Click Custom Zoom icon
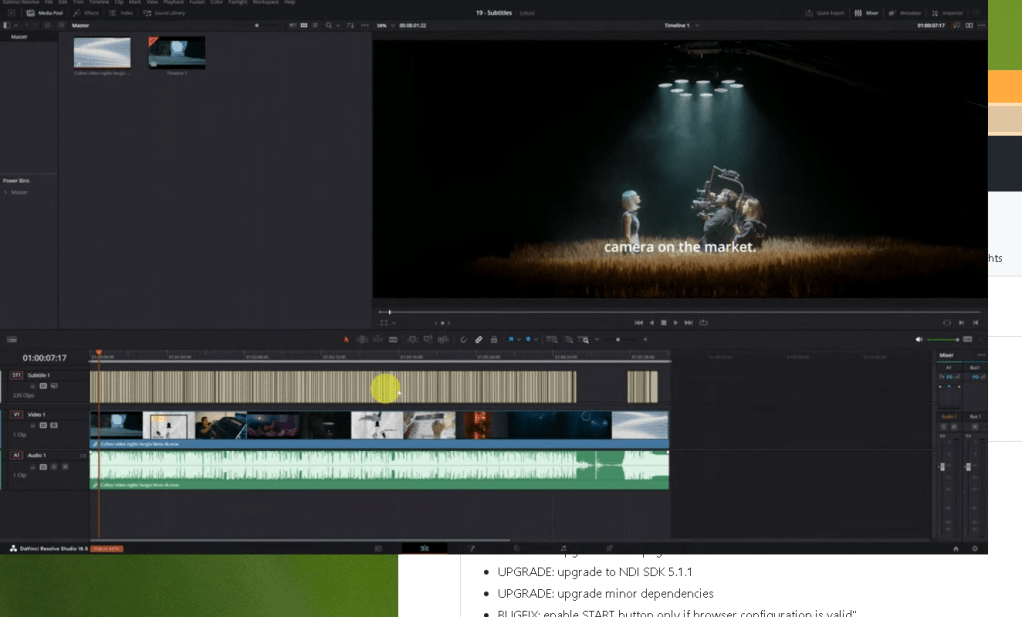Viewport: 1022px width, 617px height. [x=583, y=339]
